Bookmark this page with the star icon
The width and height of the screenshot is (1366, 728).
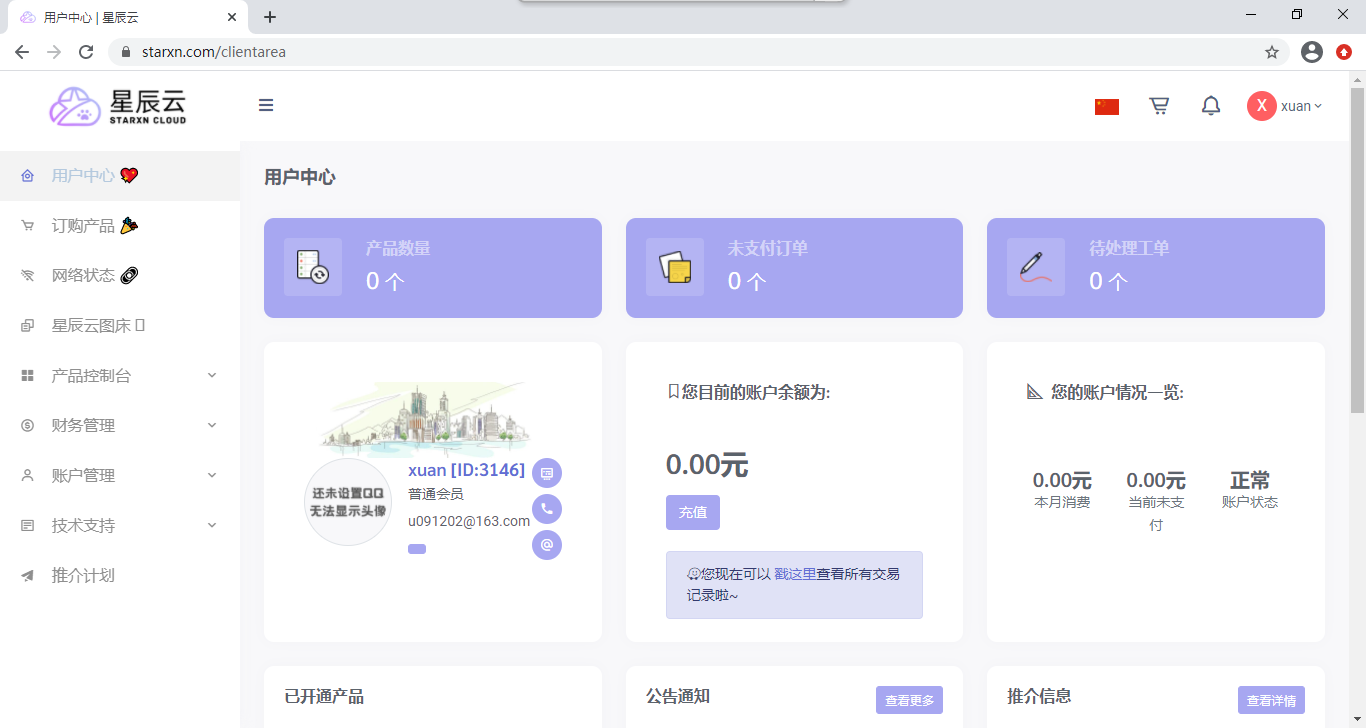1272,52
